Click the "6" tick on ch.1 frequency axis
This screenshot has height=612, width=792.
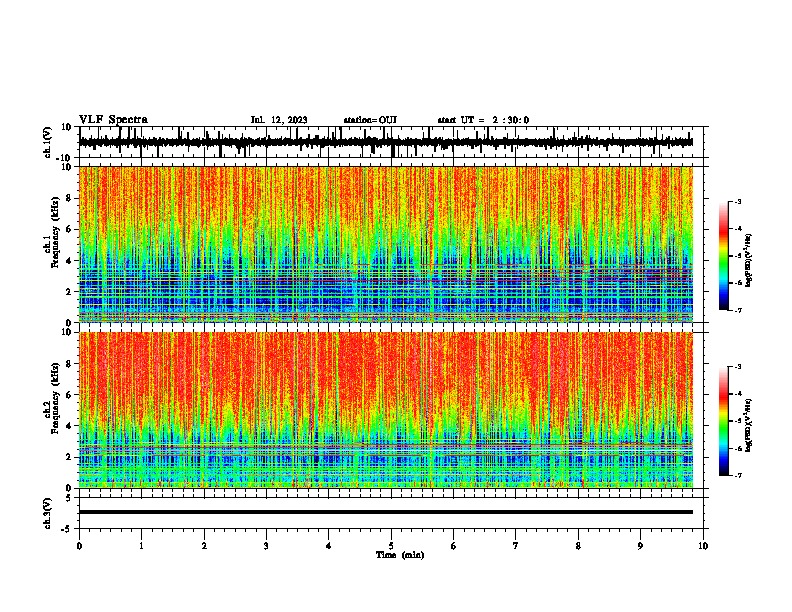point(70,229)
